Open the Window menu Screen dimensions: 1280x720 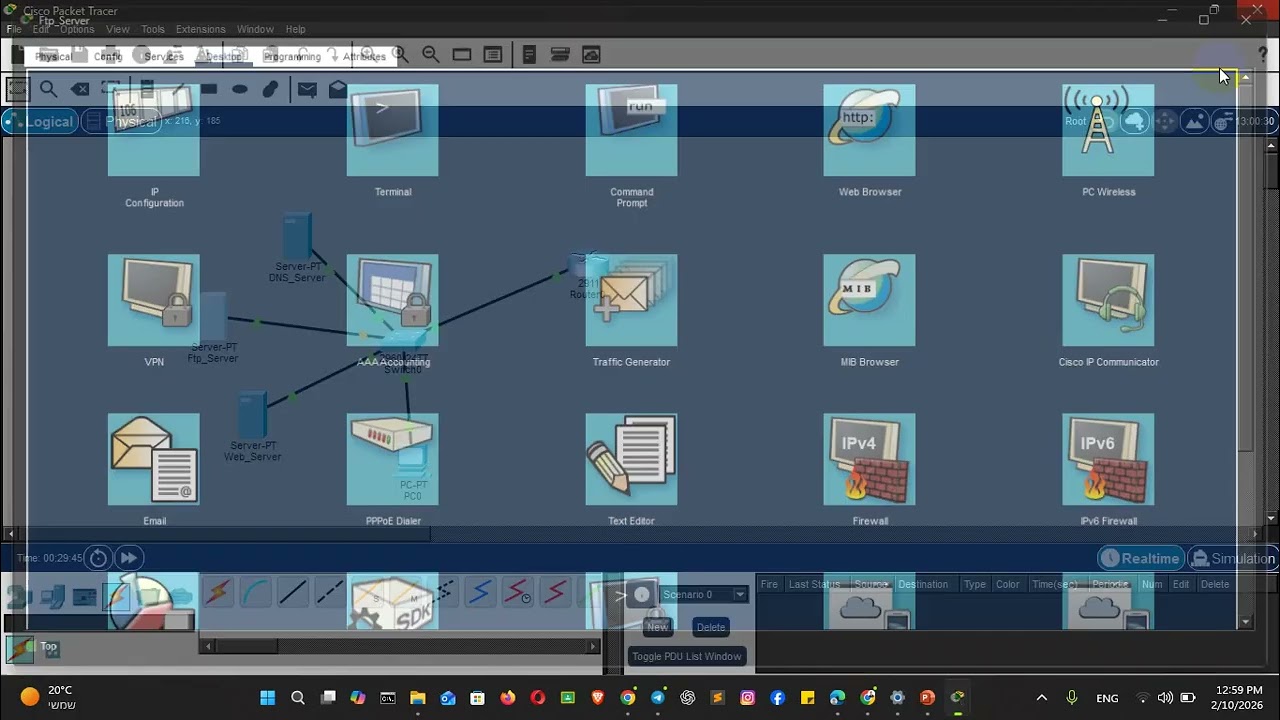(255, 29)
